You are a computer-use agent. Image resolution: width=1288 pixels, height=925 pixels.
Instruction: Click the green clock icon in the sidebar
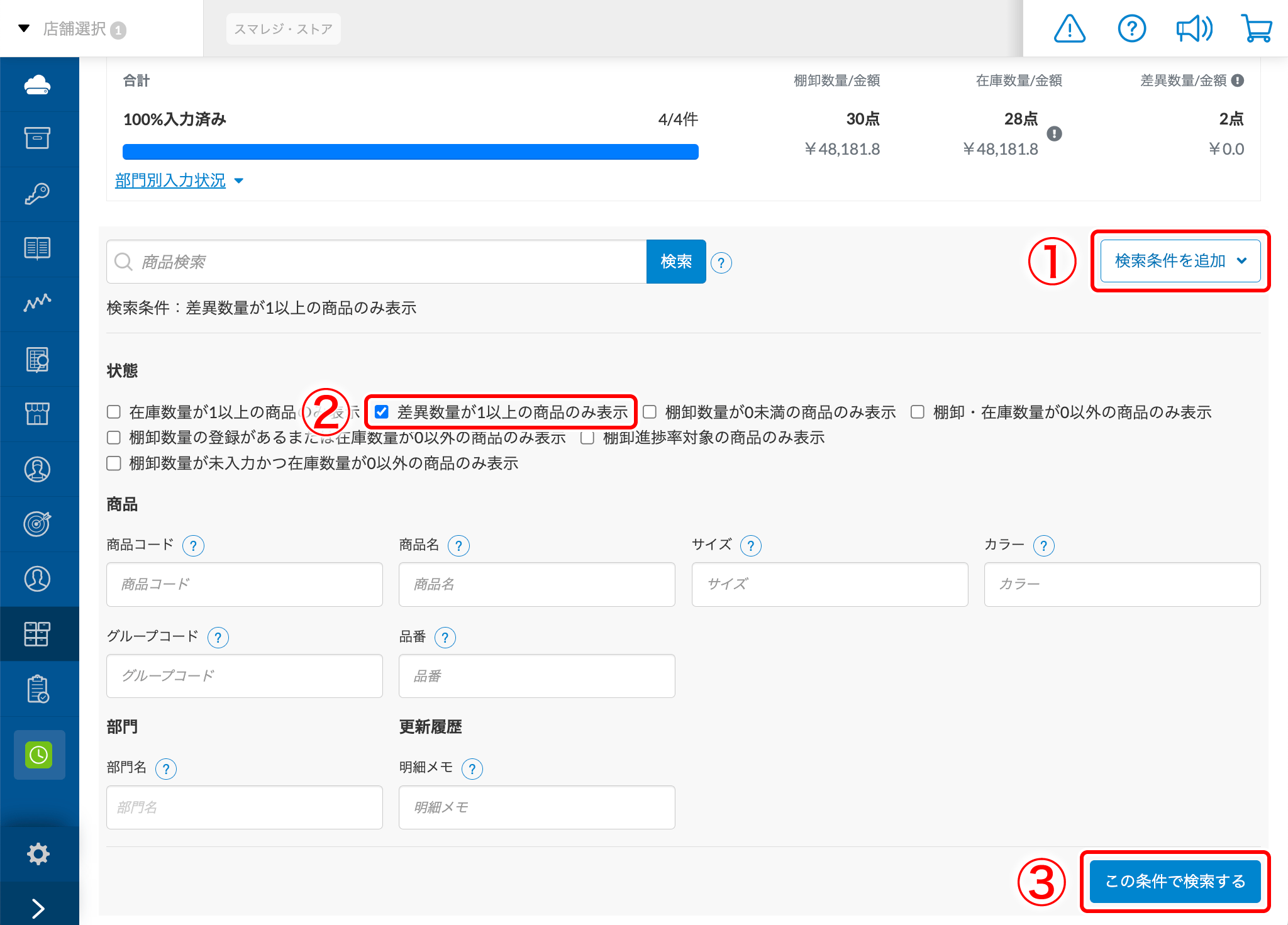(x=39, y=755)
